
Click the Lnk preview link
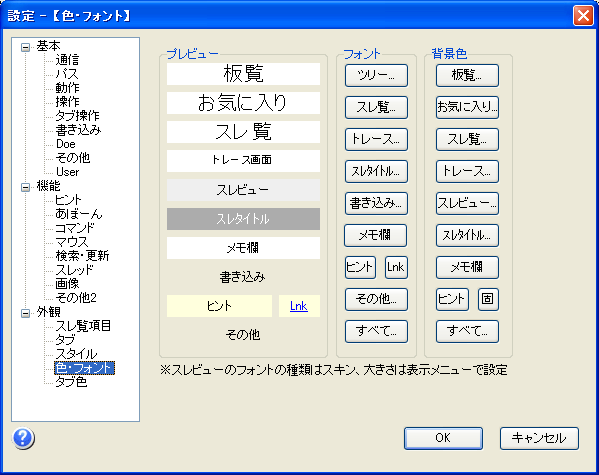[299, 306]
